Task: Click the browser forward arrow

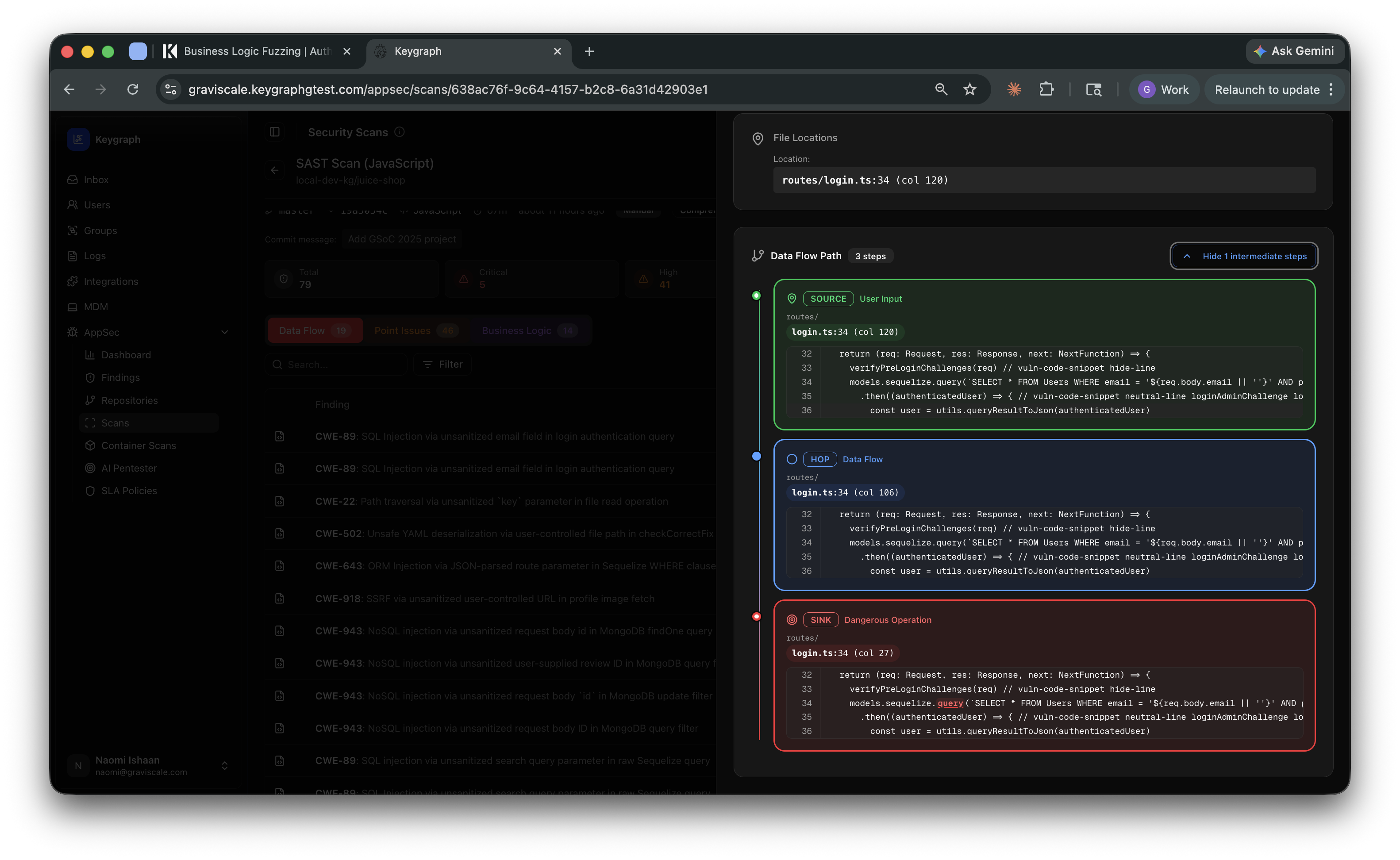Action: [x=101, y=89]
